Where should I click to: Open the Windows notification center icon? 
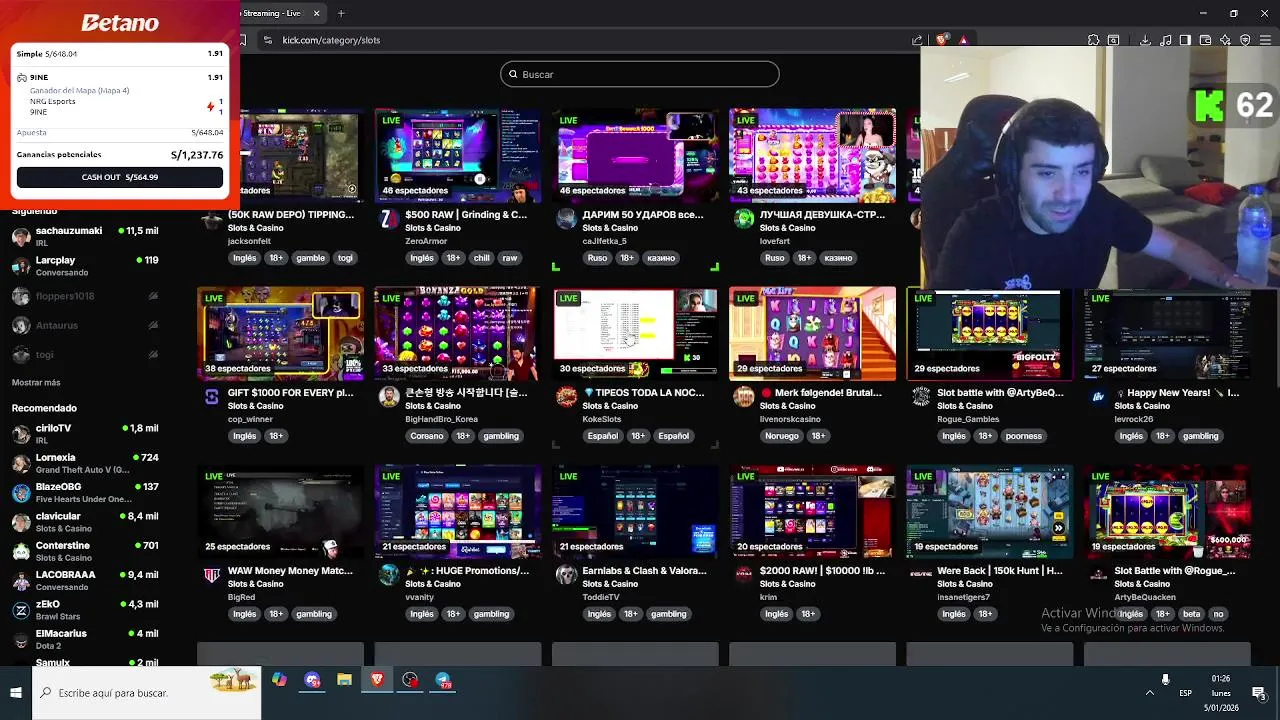1259,692
